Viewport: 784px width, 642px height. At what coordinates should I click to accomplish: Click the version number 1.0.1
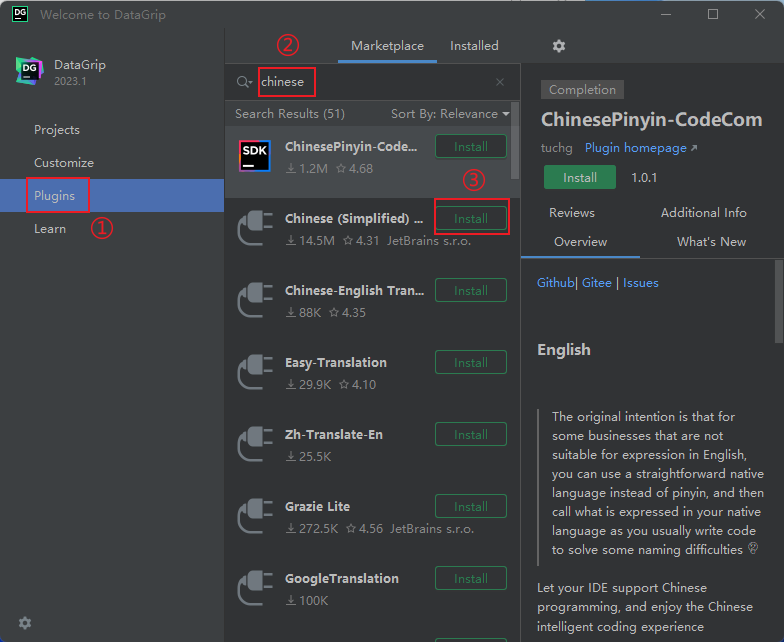(x=644, y=178)
